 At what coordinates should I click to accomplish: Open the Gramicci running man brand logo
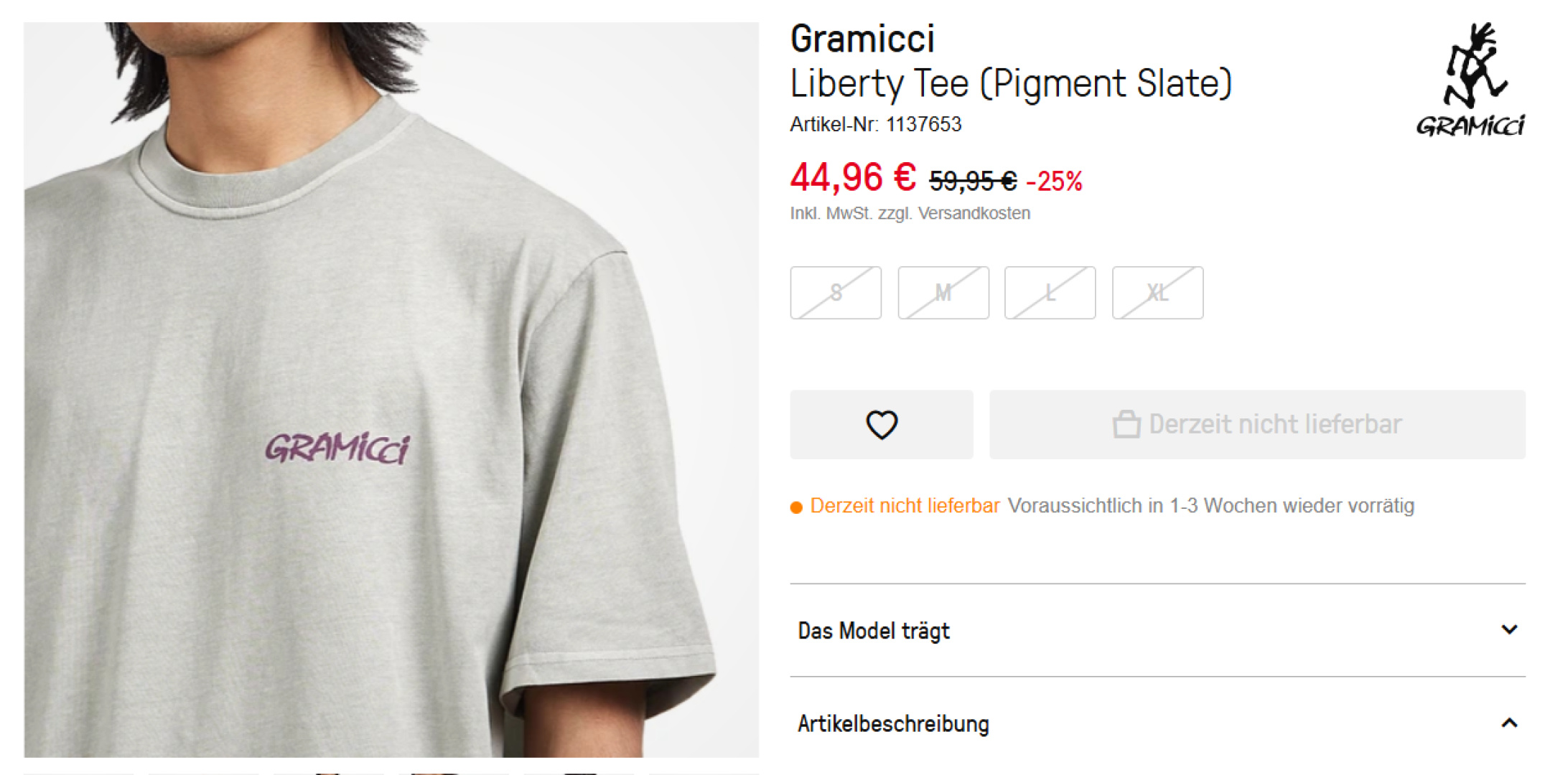[1470, 80]
